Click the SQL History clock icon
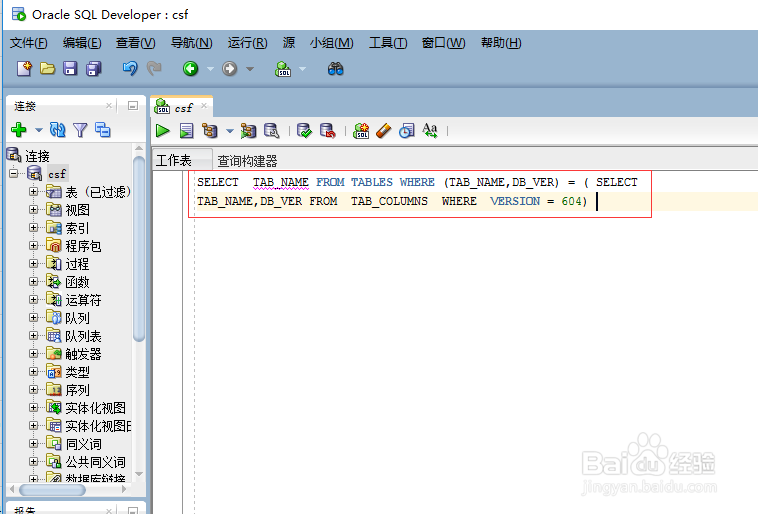The width and height of the screenshot is (758, 514). click(407, 131)
